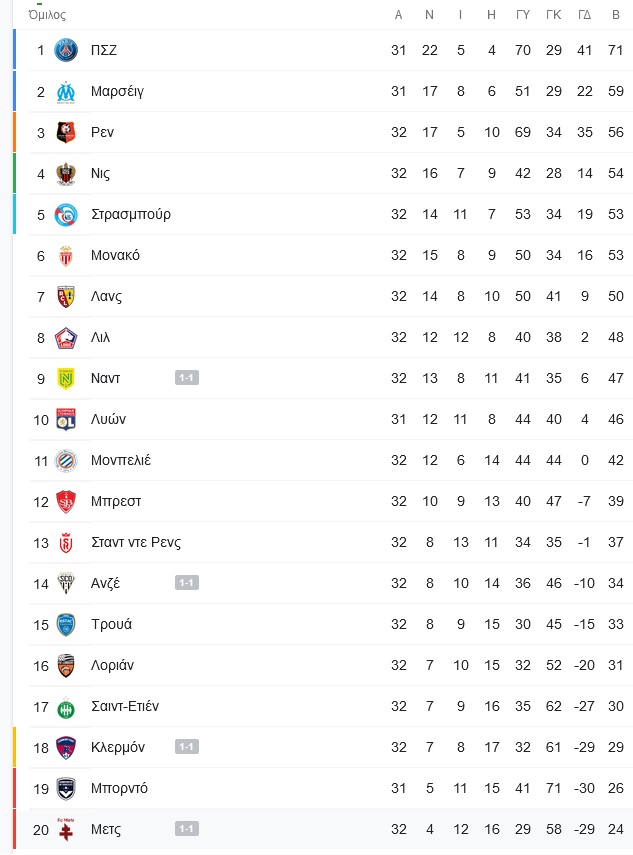Click the 1-1 score badge beside Ναντ
Image resolution: width=633 pixels, height=855 pixels.
coord(186,378)
